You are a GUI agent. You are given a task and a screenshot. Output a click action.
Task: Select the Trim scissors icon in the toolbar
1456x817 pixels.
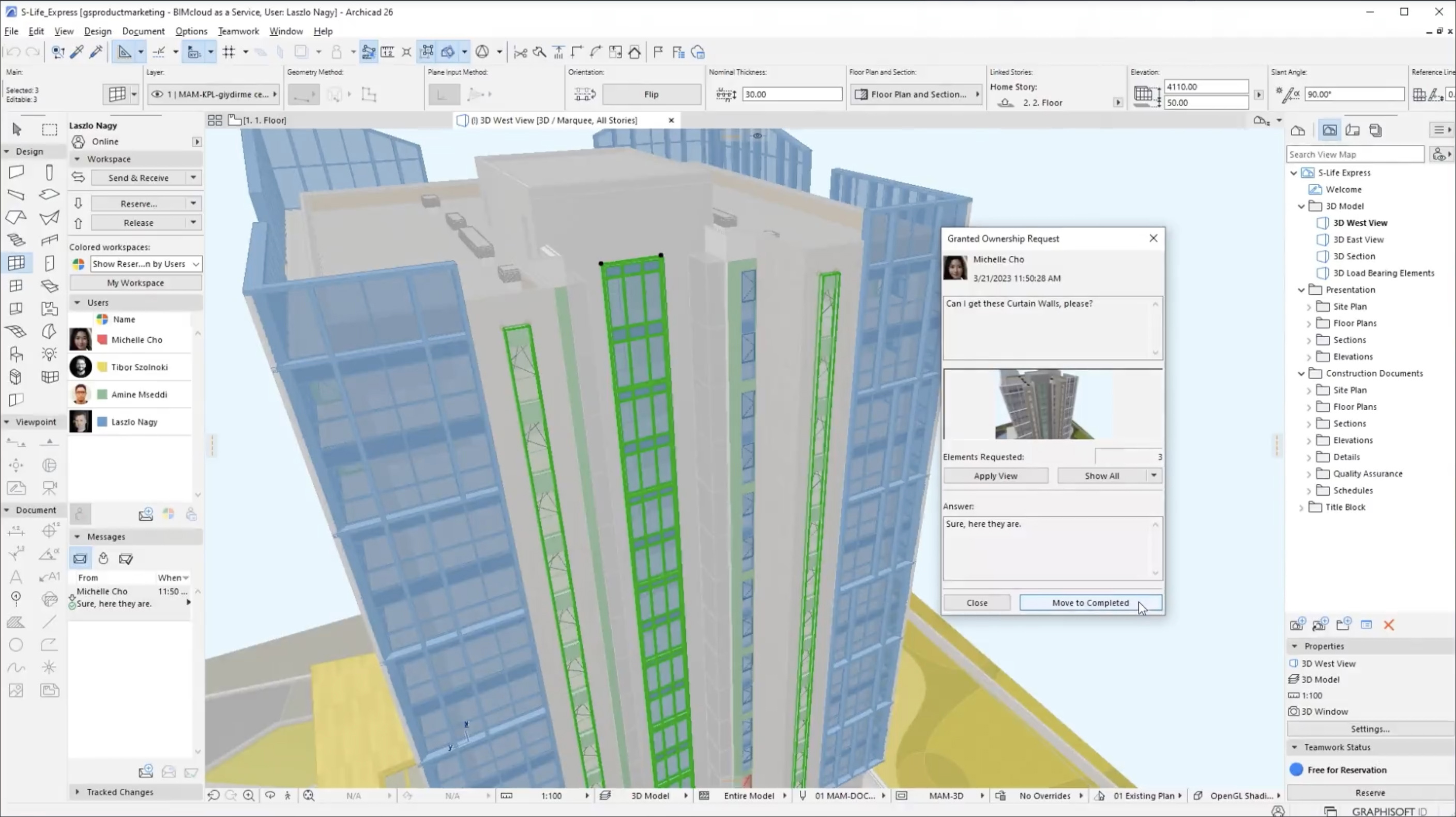(521, 52)
